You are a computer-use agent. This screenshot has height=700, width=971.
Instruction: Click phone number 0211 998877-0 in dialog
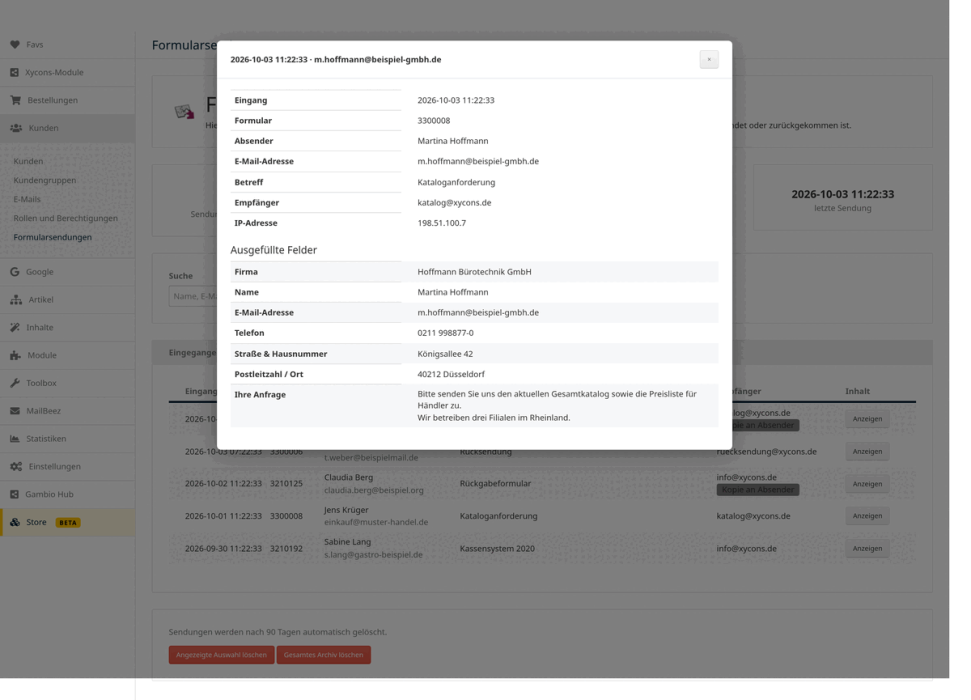point(445,333)
